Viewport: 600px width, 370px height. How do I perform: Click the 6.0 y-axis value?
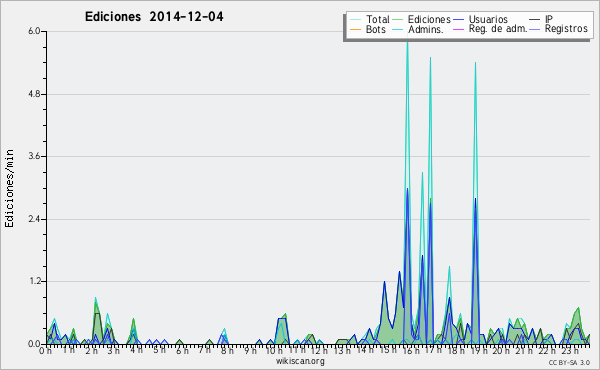34,31
